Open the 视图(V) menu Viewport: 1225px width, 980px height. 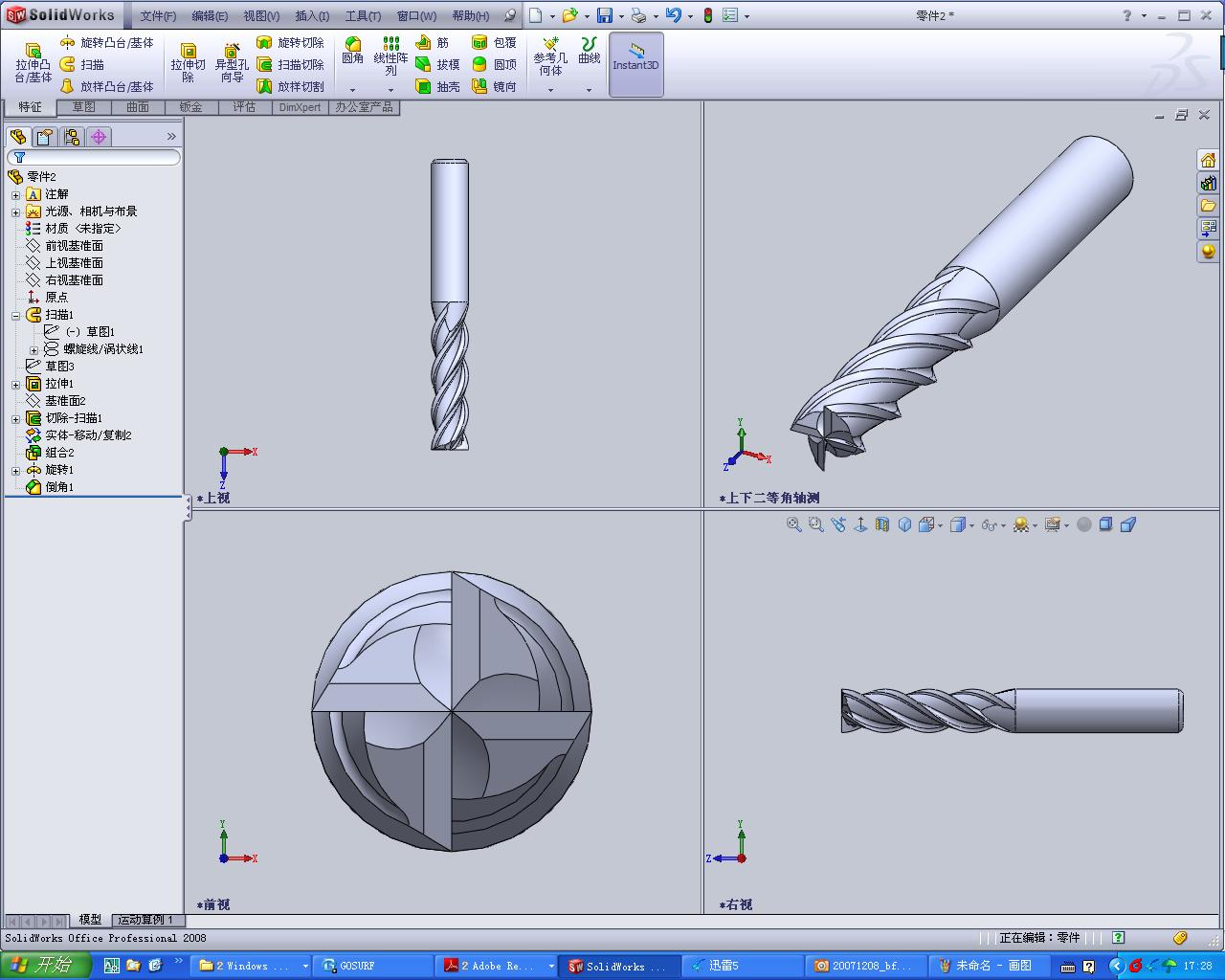pyautogui.click(x=261, y=16)
